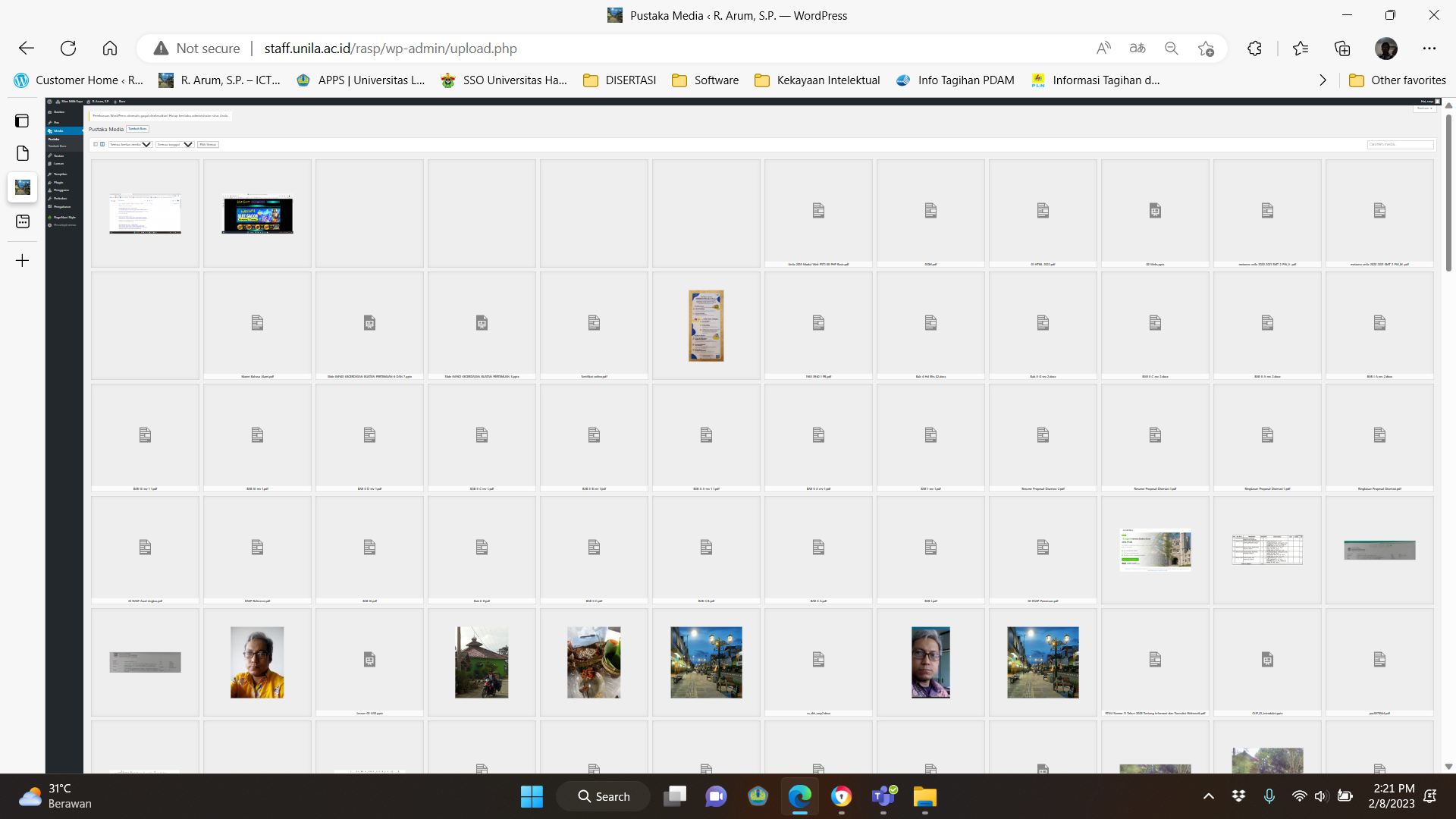Add this page to favorites with star icon
The height and width of the screenshot is (819, 1456).
[x=1206, y=49]
